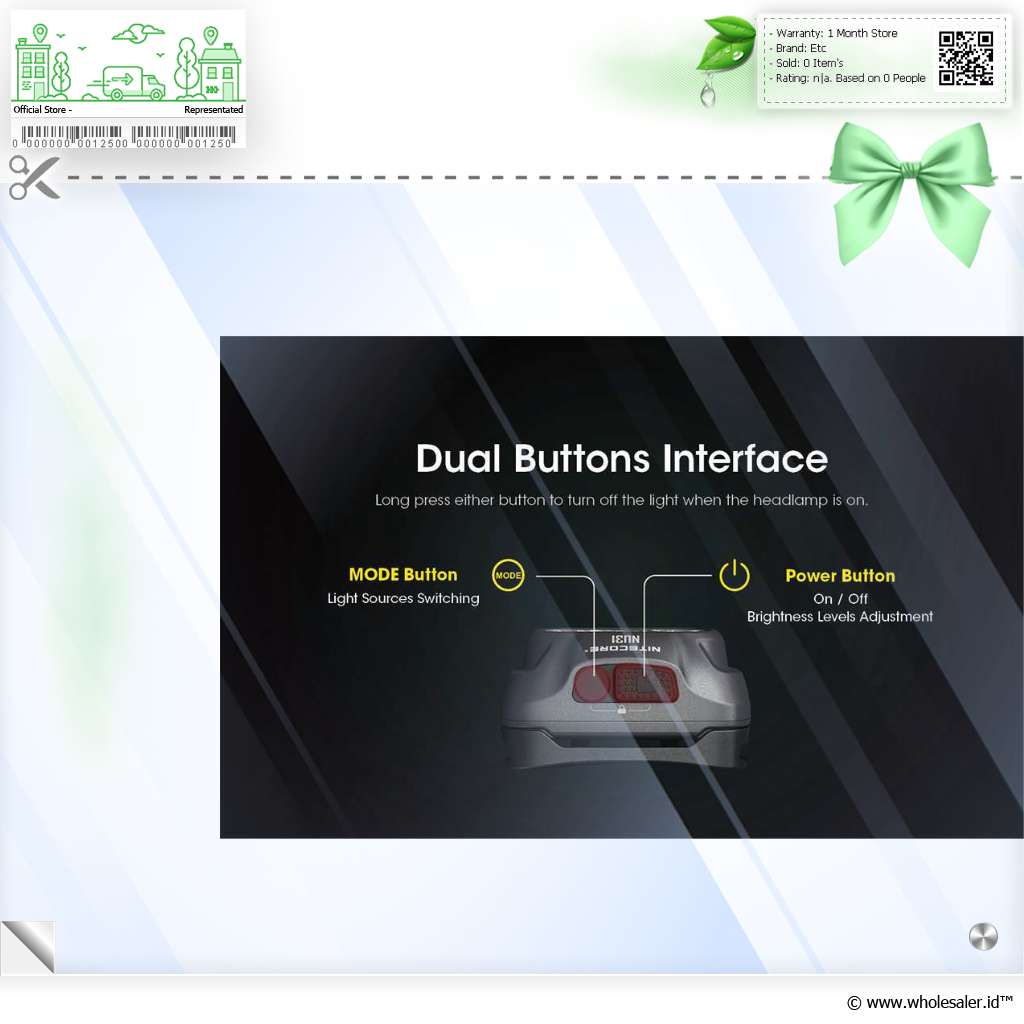Click the 'Brand: Etc' line
This screenshot has height=1024, width=1024.
point(801,48)
